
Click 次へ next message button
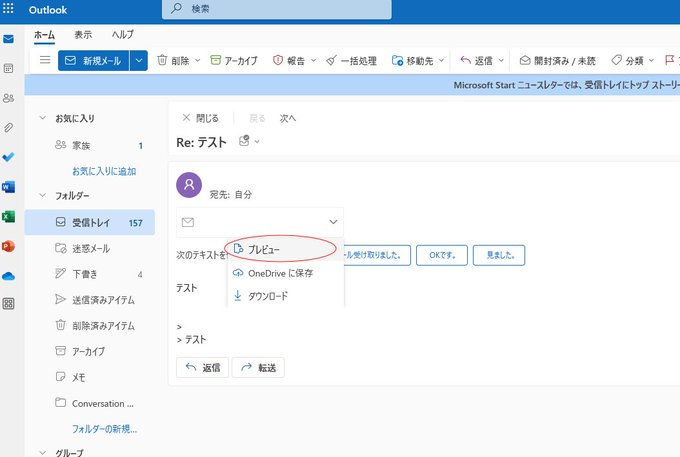(288, 118)
